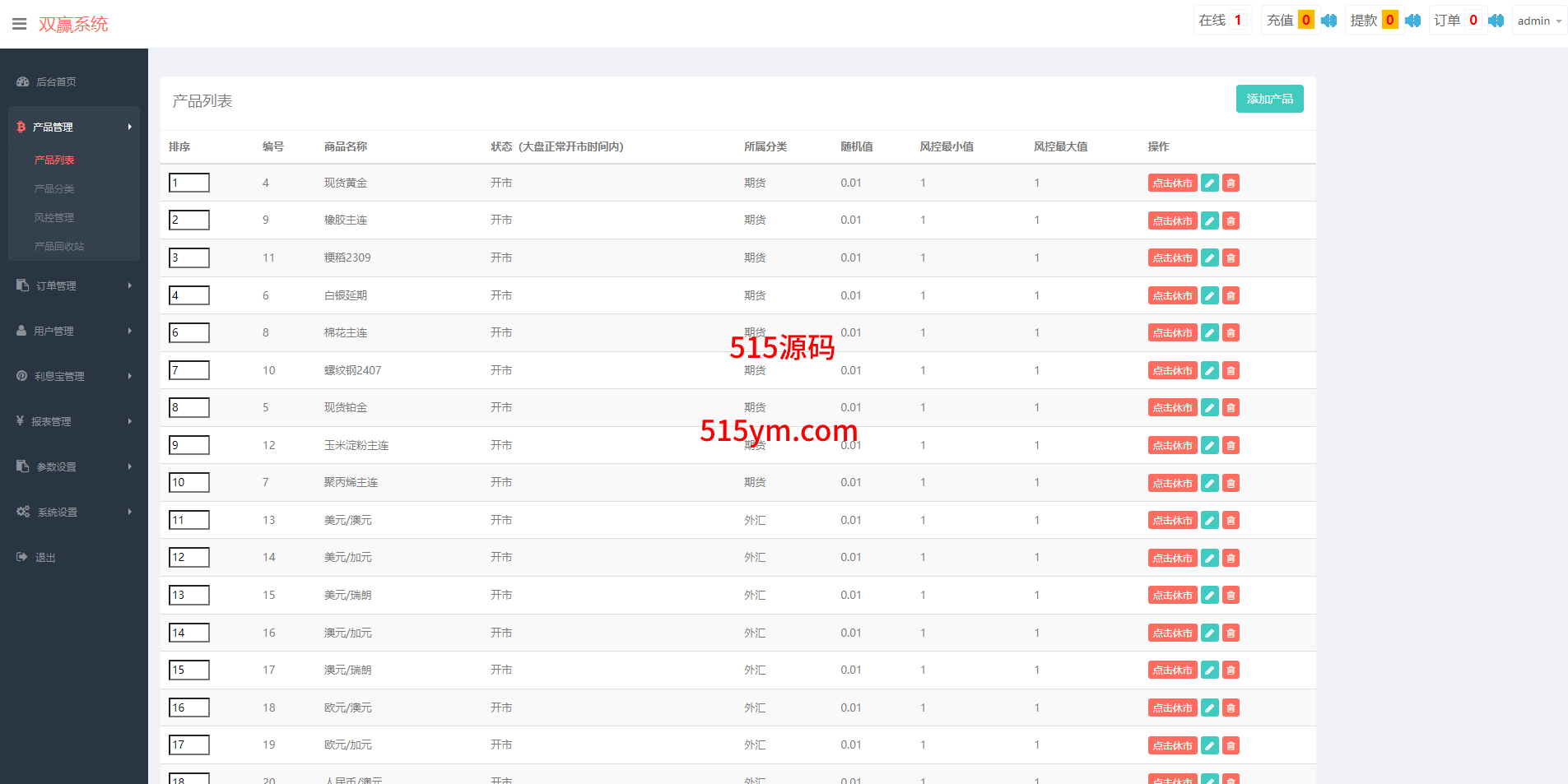
Task: Delete 白银延期 using the trash icon
Action: (1231, 296)
